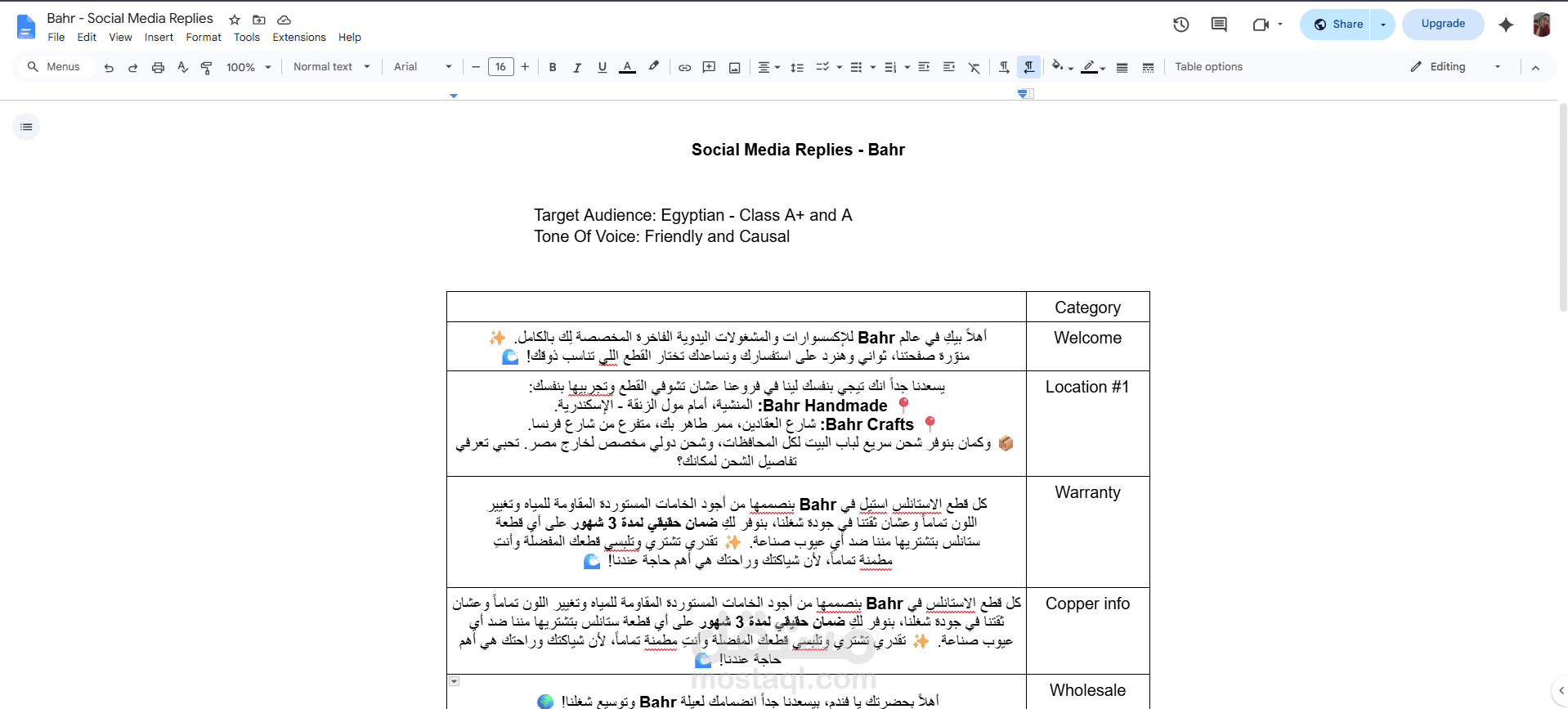Open the Editing mode dropdown
Screen dimensions: 1568x709
[x=1456, y=67]
